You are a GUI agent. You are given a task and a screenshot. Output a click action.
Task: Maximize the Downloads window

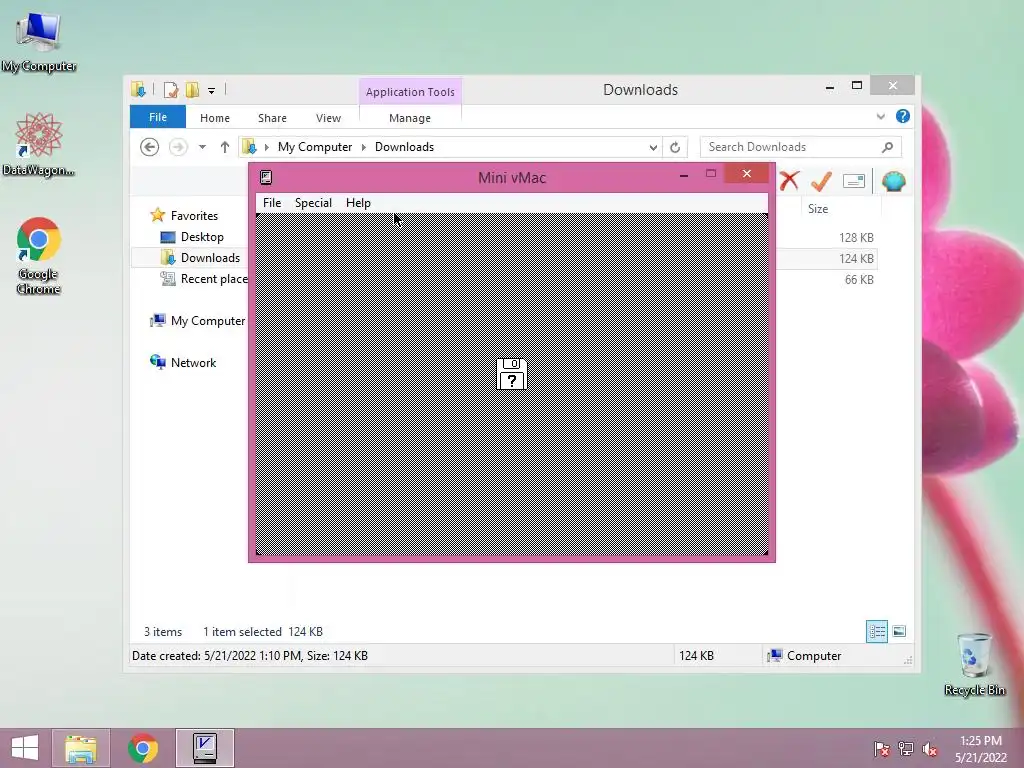[857, 86]
